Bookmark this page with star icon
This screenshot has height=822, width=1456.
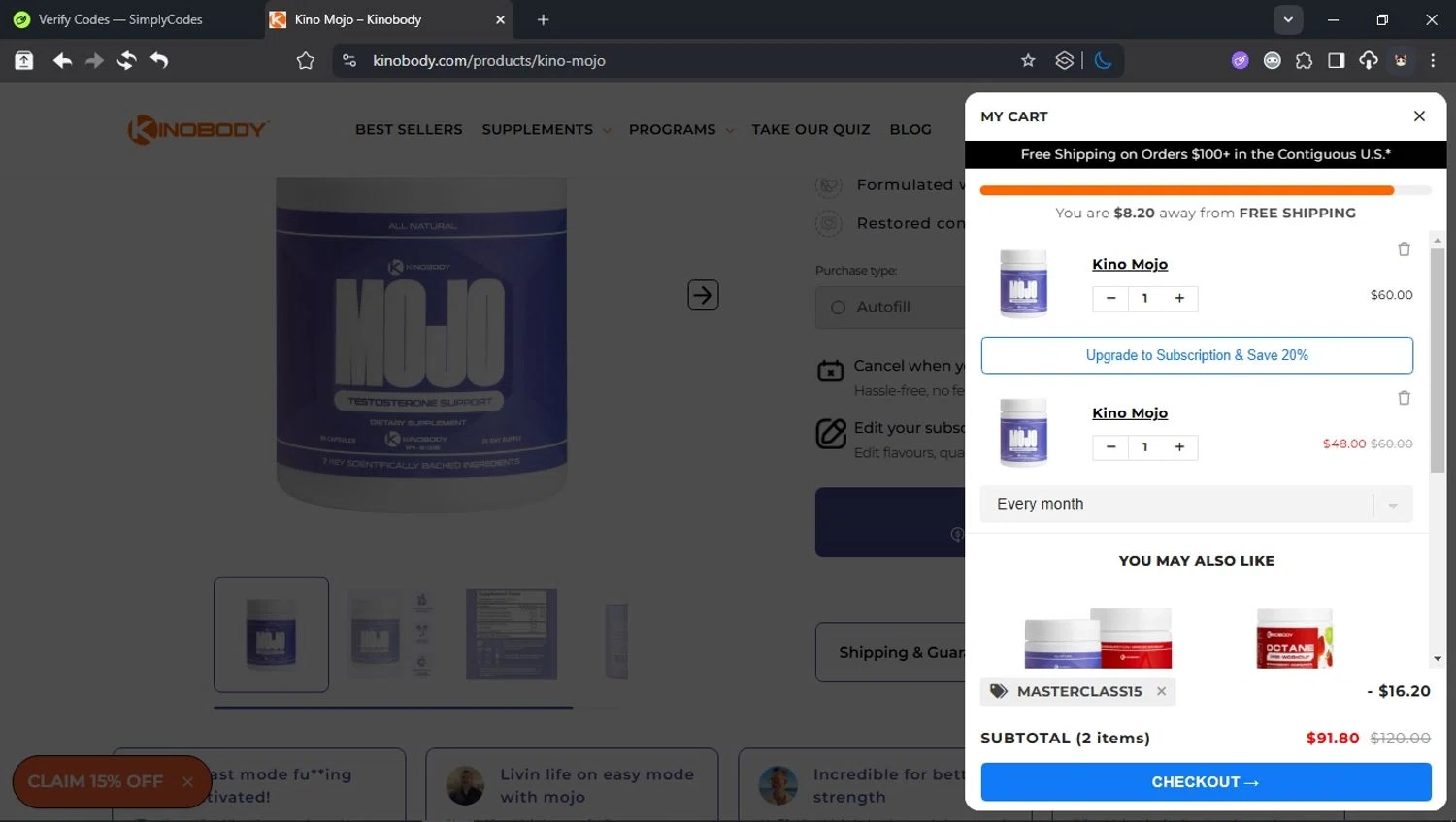tap(1028, 60)
